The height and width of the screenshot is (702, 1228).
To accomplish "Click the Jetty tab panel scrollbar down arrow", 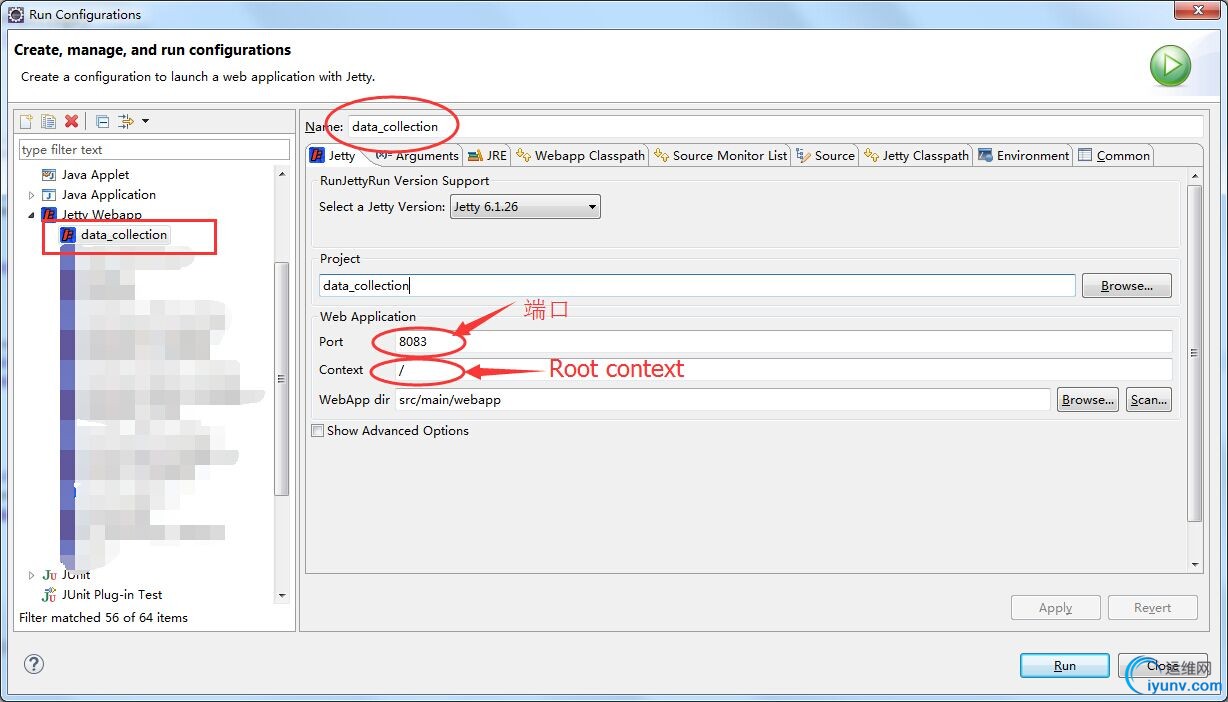I will (x=1194, y=565).
